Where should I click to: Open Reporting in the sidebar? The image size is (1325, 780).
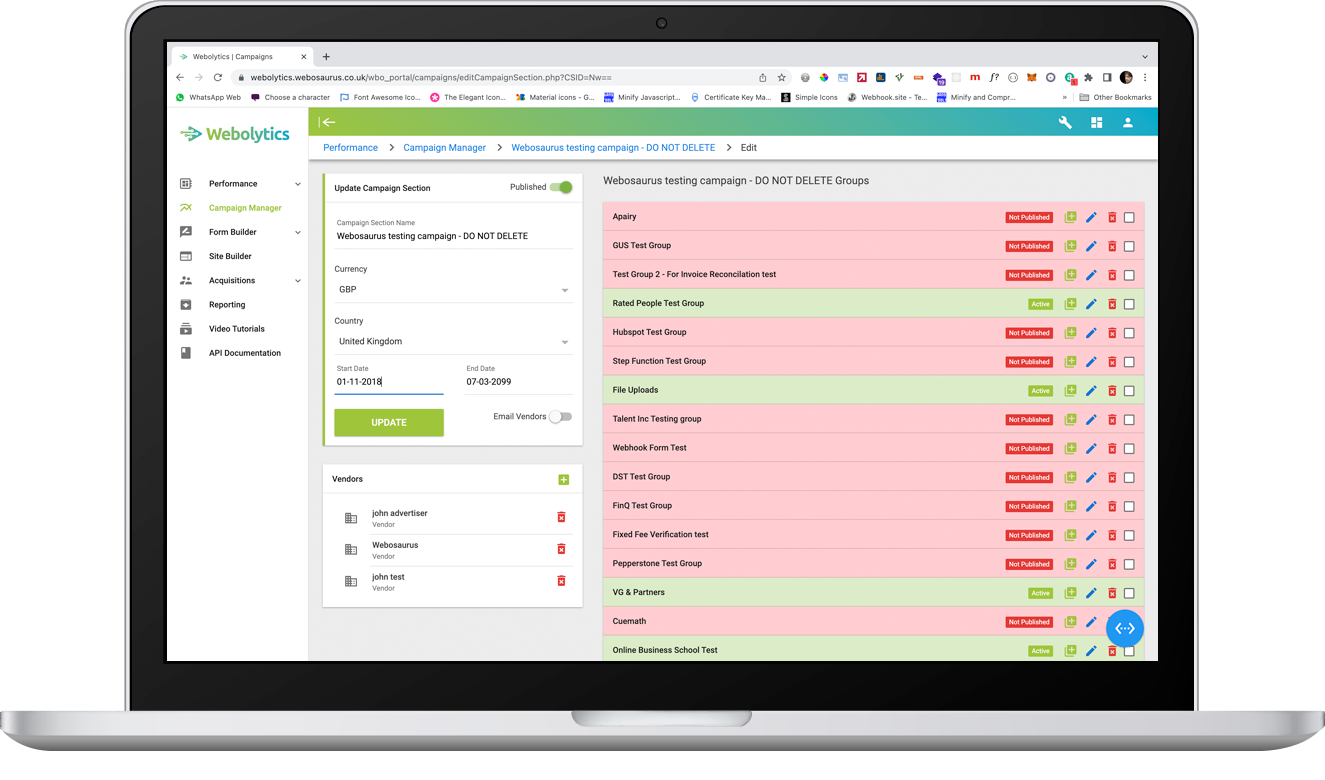[x=227, y=305]
